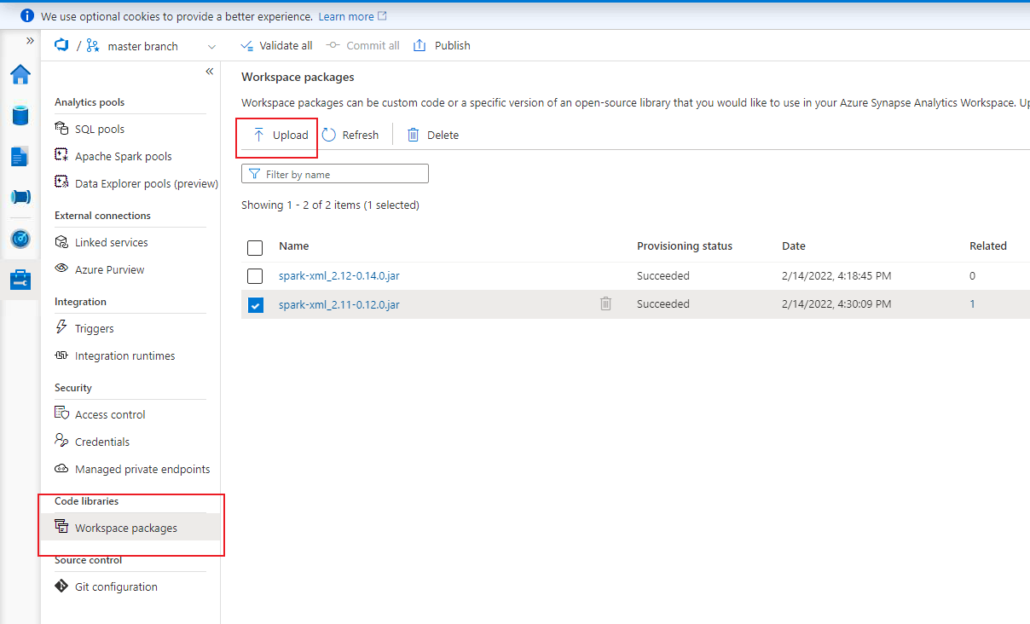Open the Monitor hub gauge icon
The height and width of the screenshot is (624, 1030).
20,239
